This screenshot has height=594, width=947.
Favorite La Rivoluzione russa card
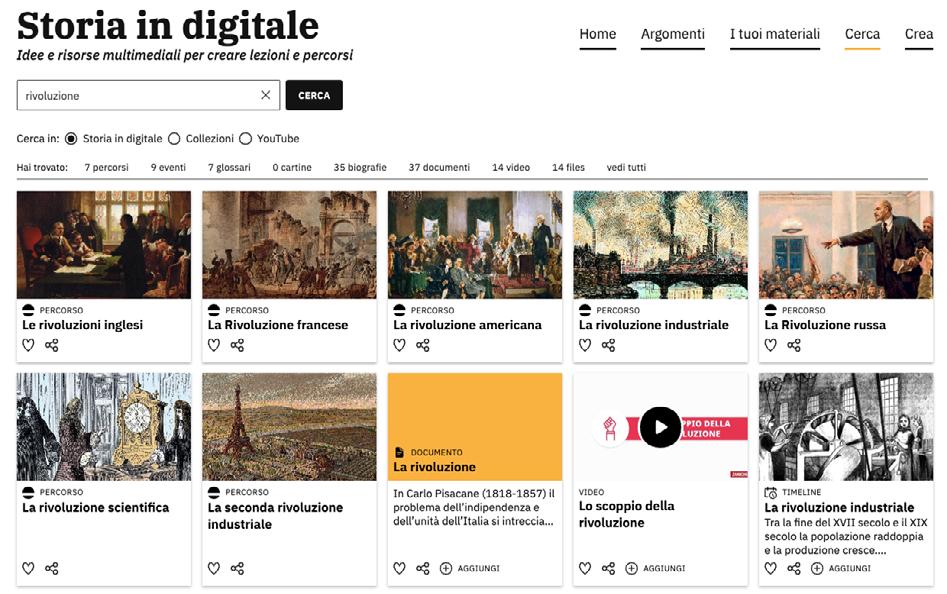(771, 345)
